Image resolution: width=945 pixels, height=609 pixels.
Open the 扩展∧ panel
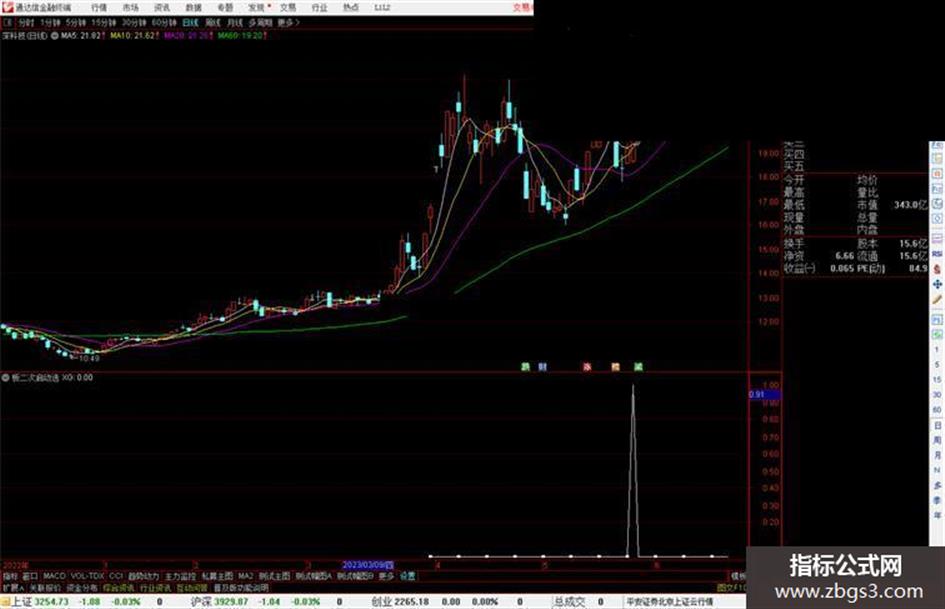click(x=13, y=587)
